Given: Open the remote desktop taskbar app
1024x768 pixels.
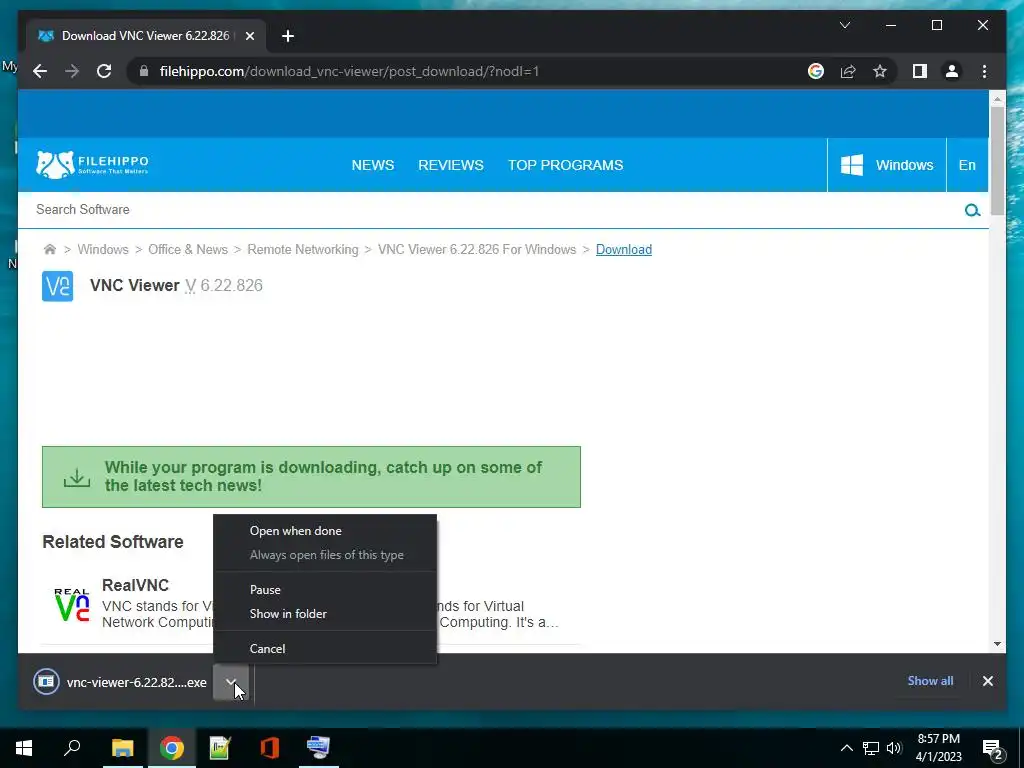Looking at the screenshot, I should coord(319,748).
